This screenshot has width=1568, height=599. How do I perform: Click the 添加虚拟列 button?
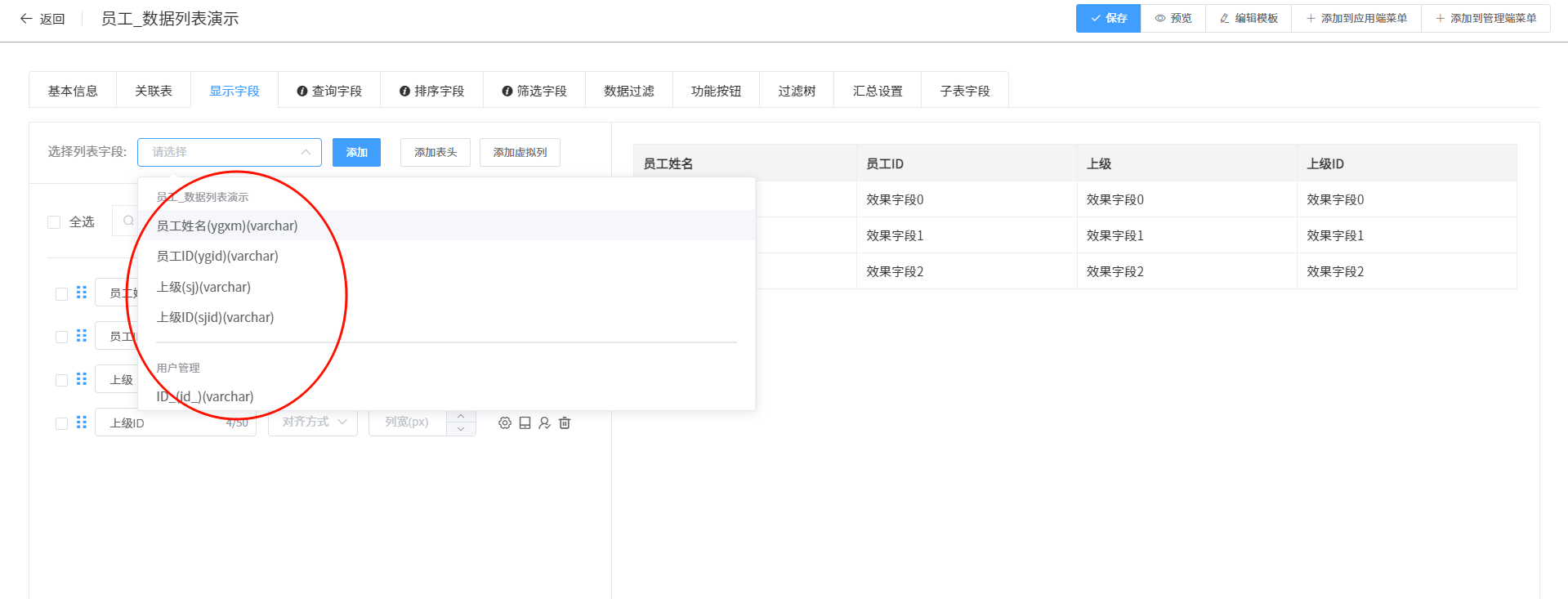point(520,153)
